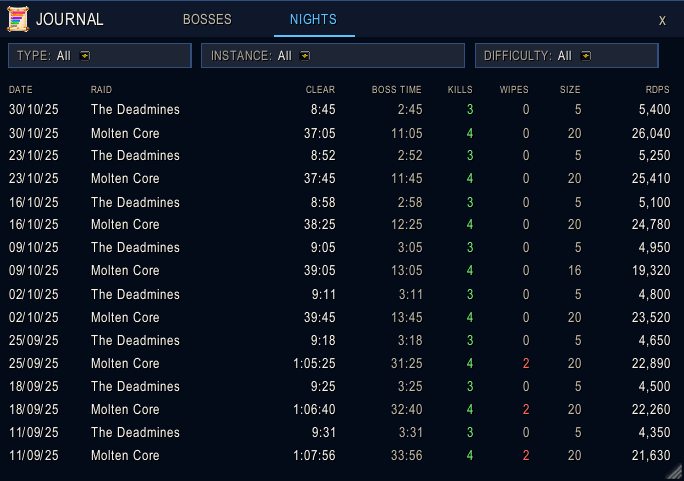The width and height of the screenshot is (684, 481).
Task: Open the Instance filter dropdown
Action: pos(333,55)
